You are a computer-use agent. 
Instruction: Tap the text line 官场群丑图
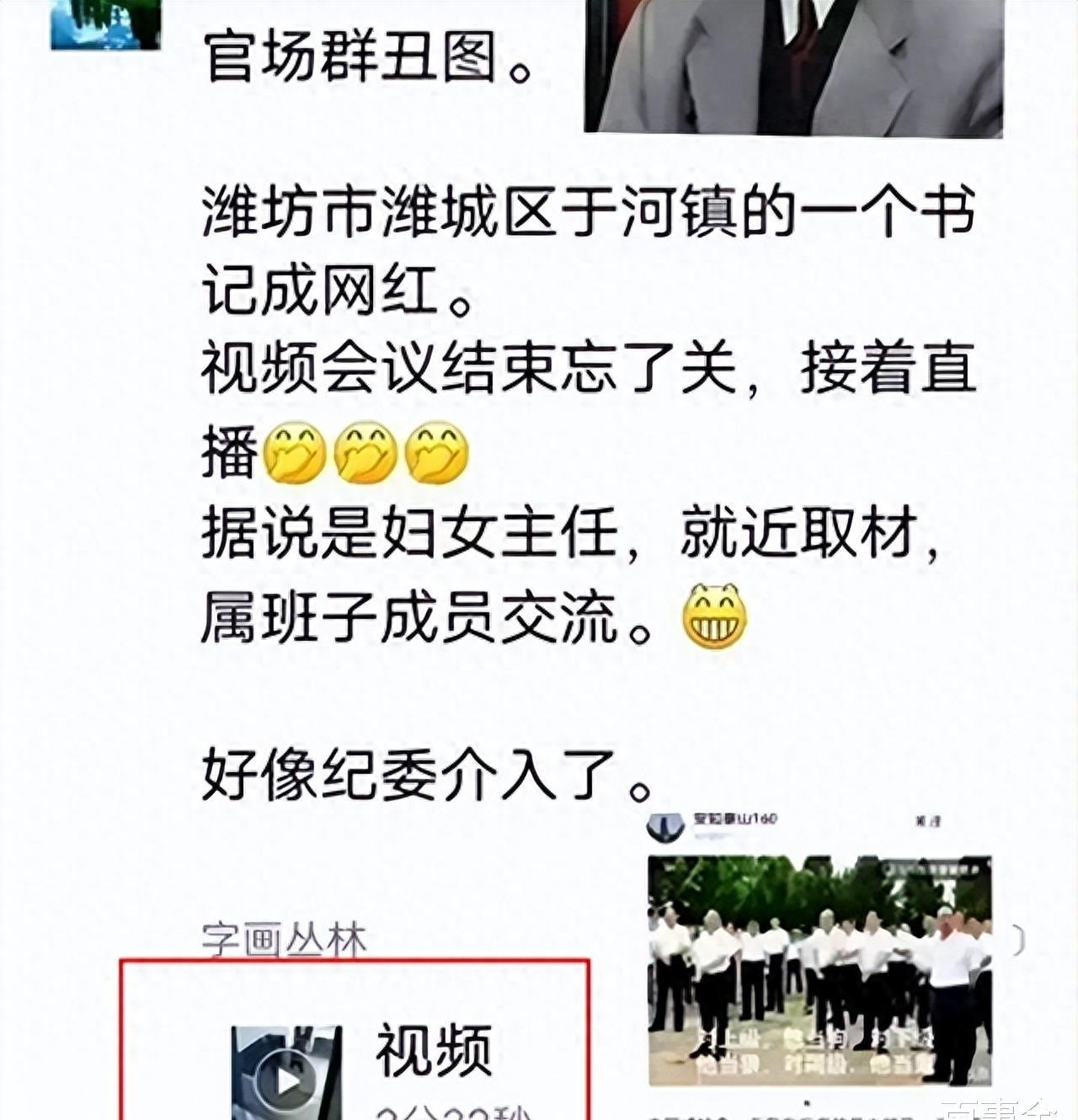(367, 57)
